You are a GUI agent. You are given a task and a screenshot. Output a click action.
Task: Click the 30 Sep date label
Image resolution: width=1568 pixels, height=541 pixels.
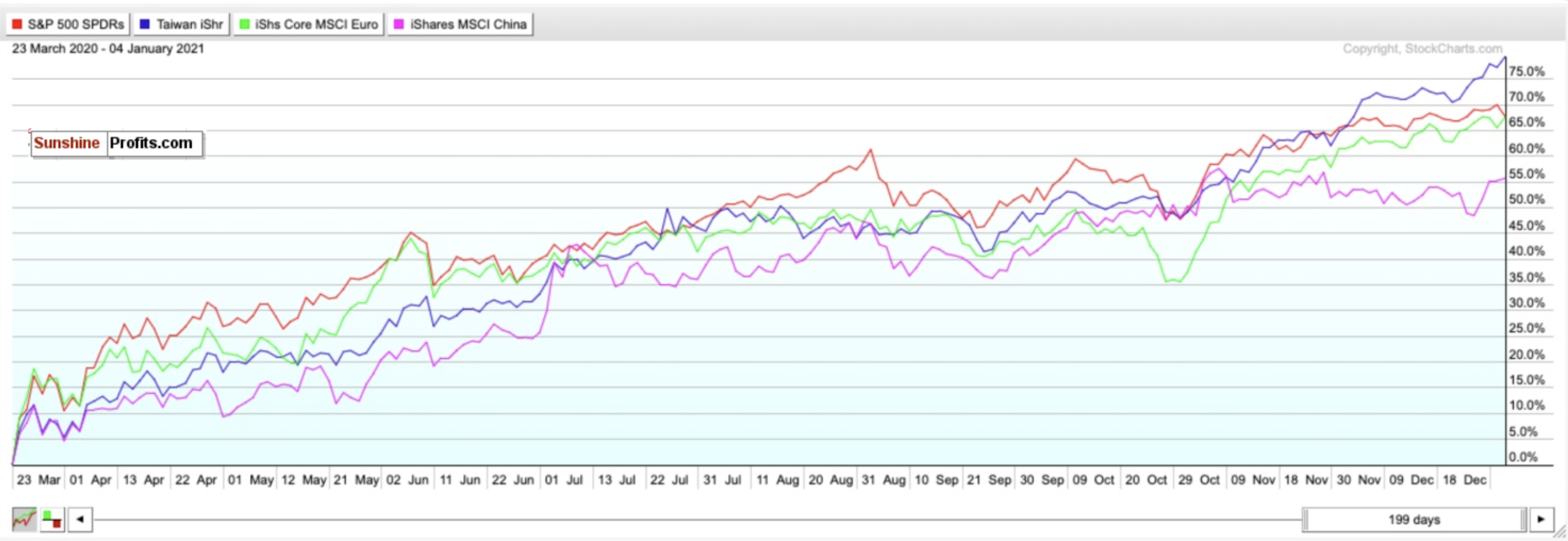(1042, 480)
